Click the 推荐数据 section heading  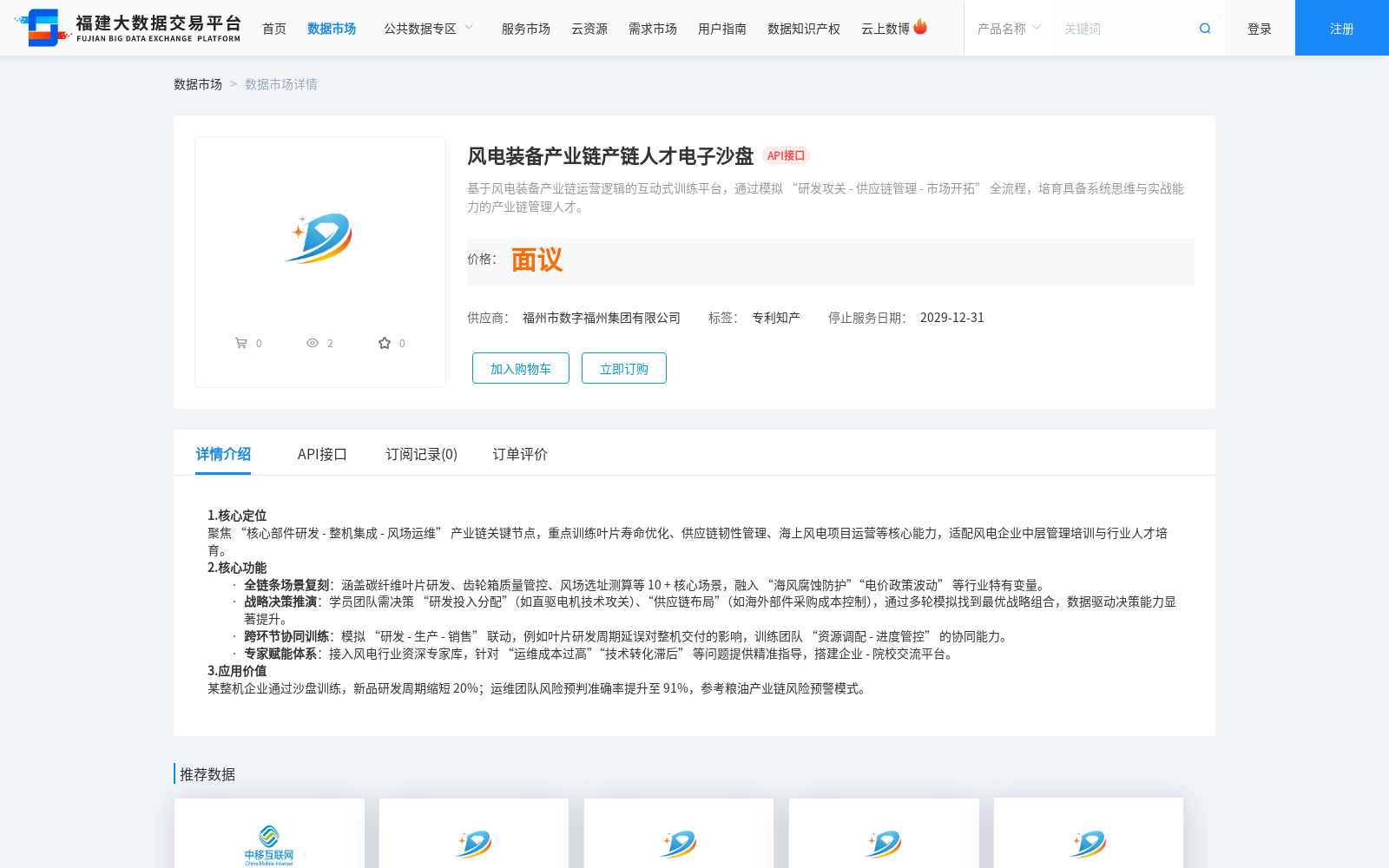207,774
